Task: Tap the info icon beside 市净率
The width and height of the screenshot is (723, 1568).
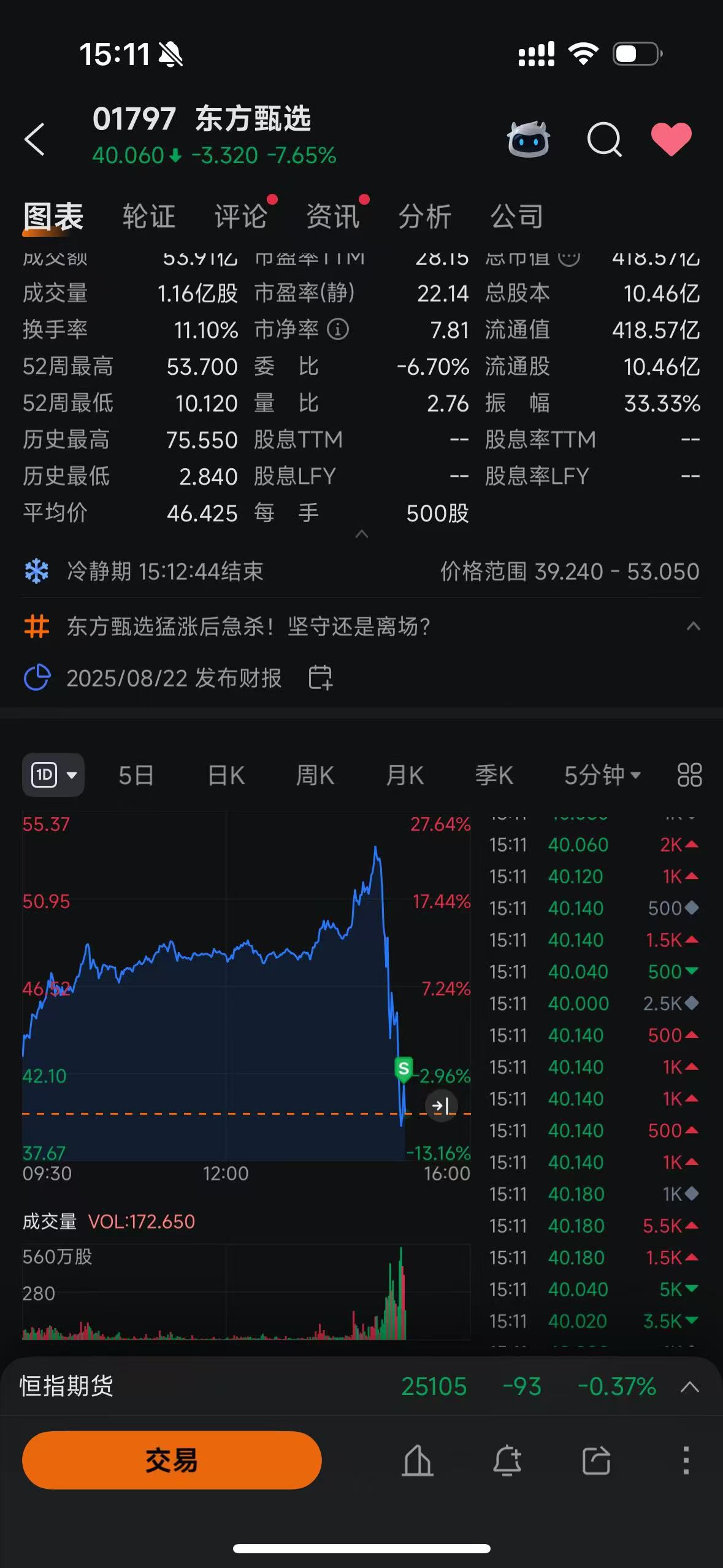Action: [x=338, y=329]
